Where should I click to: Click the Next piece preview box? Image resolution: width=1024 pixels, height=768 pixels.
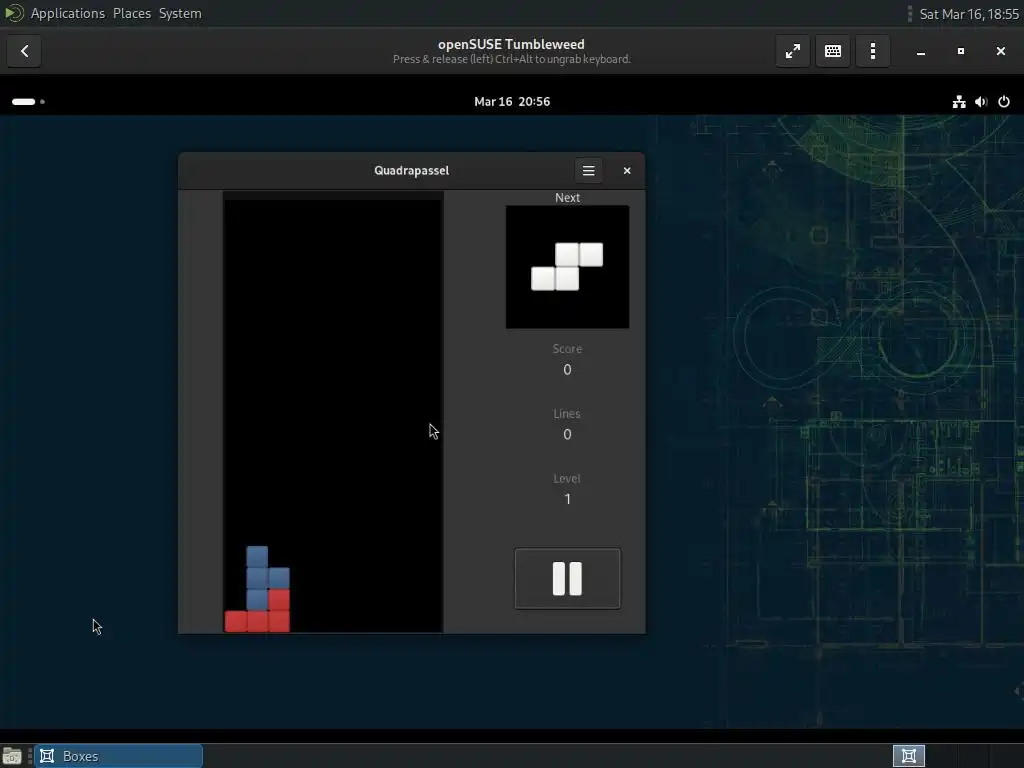568,267
